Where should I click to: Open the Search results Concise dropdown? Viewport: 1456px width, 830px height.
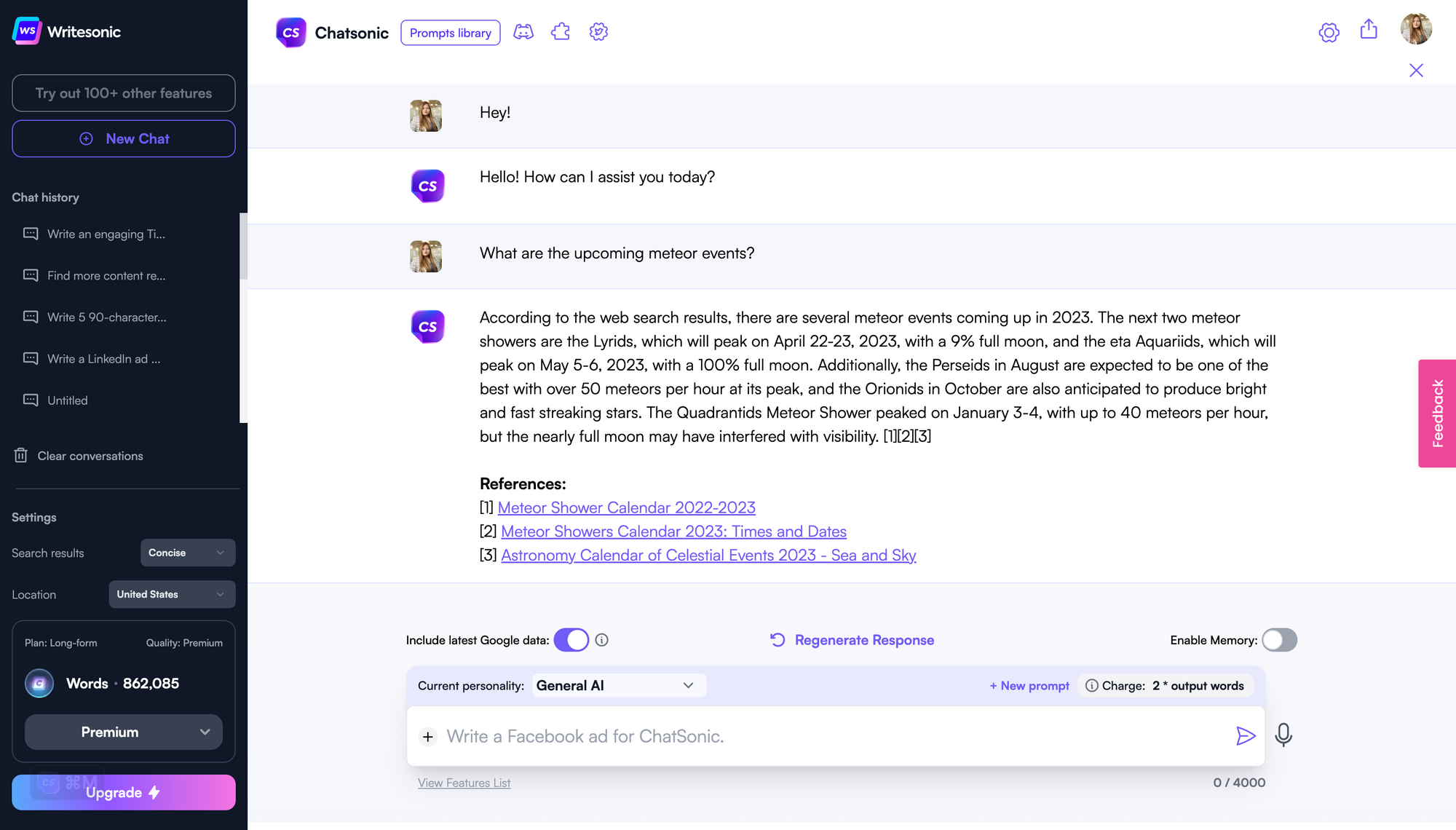[187, 553]
